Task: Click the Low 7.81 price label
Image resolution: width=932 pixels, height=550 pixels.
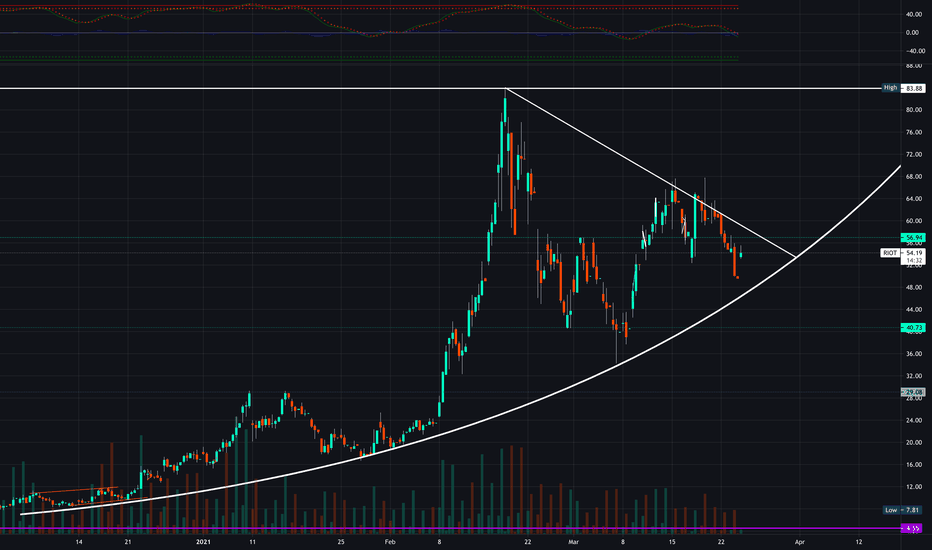Action: coord(903,510)
